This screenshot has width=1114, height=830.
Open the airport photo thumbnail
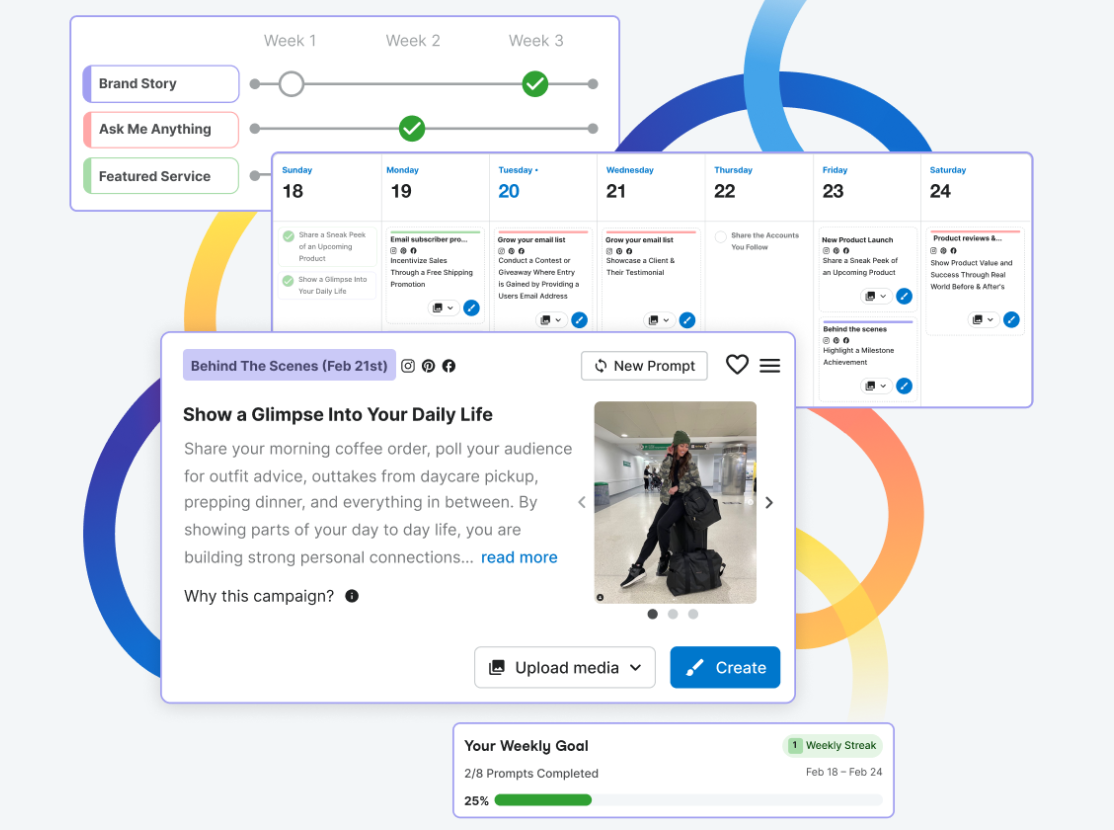(675, 502)
